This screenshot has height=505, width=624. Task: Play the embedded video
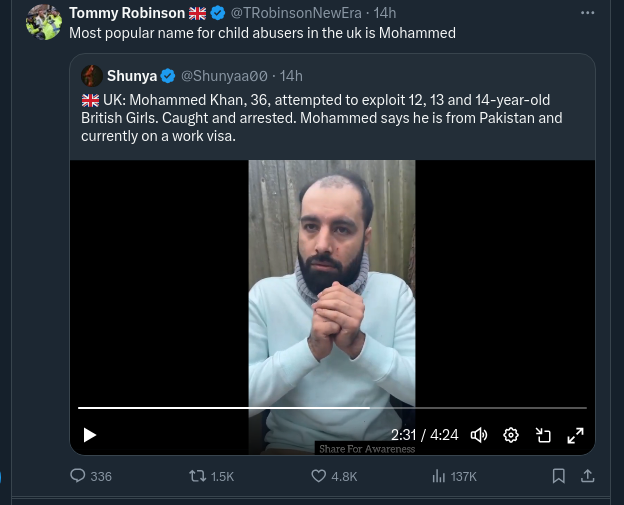pyautogui.click(x=90, y=435)
